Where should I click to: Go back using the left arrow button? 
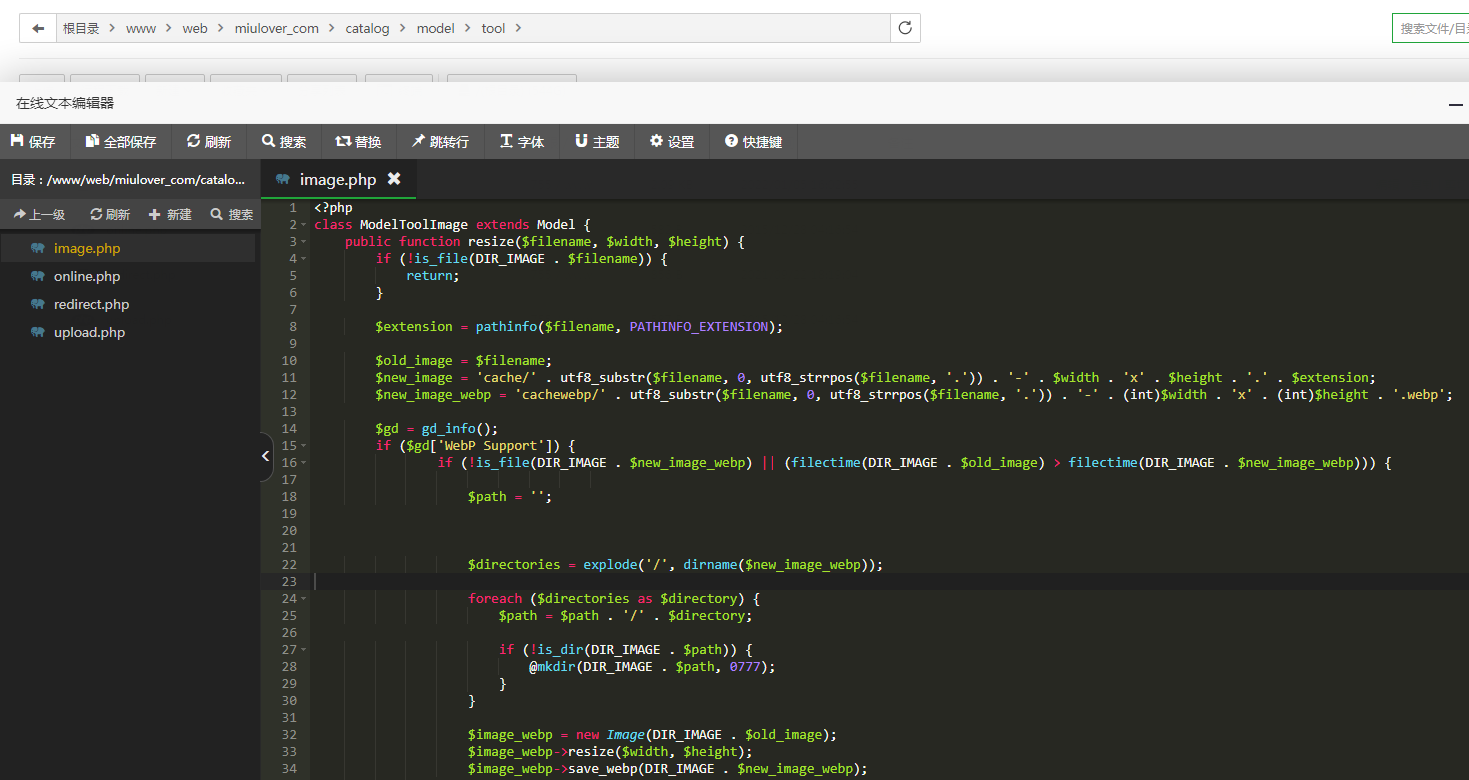coord(38,28)
